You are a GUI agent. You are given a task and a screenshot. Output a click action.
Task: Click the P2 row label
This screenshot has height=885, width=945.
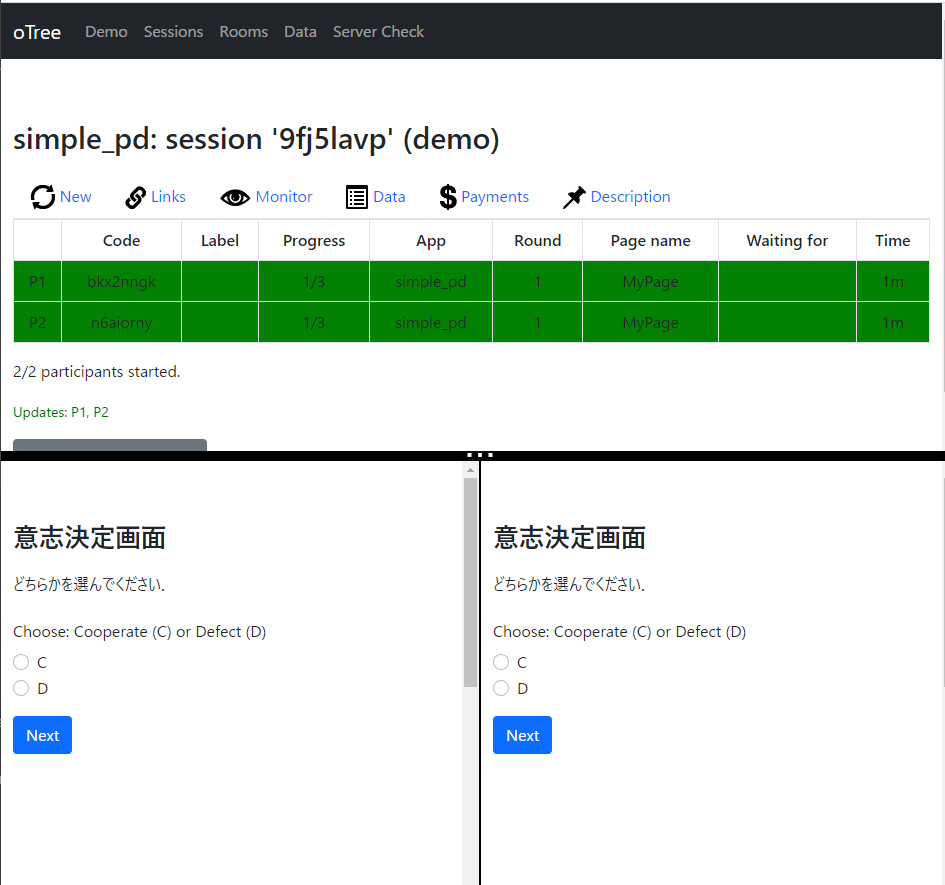pyautogui.click(x=37, y=323)
